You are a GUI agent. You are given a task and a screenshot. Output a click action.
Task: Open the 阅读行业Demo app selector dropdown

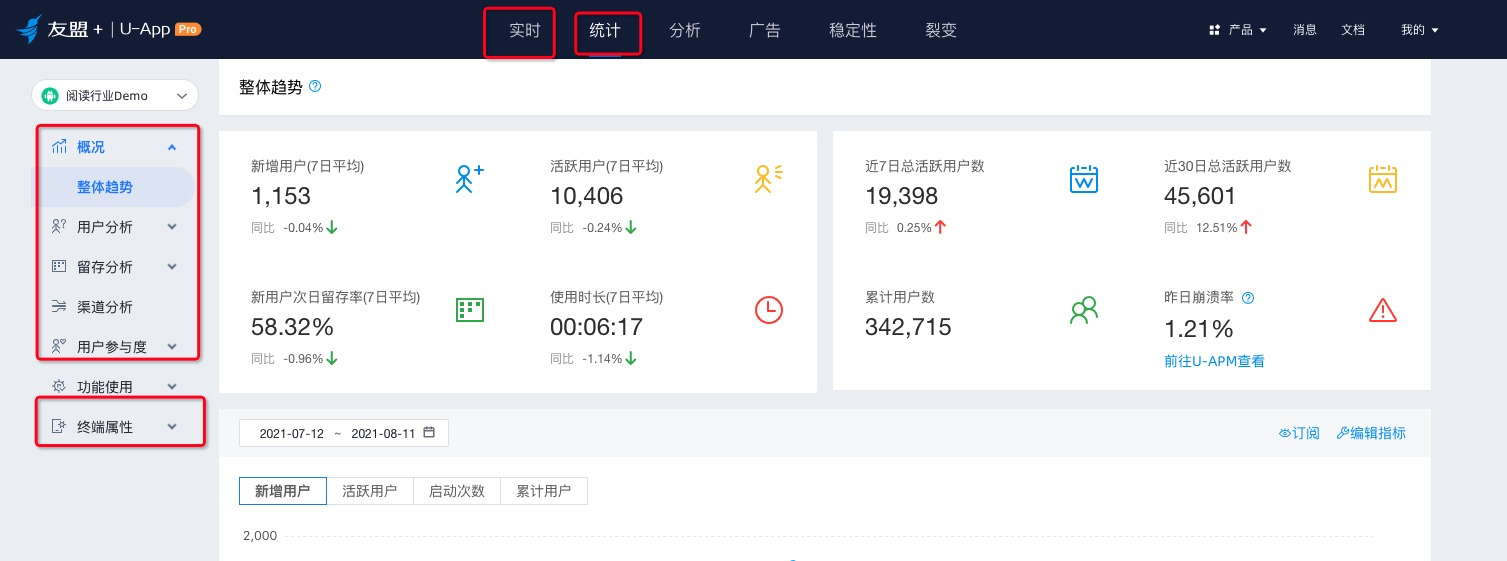click(115, 96)
